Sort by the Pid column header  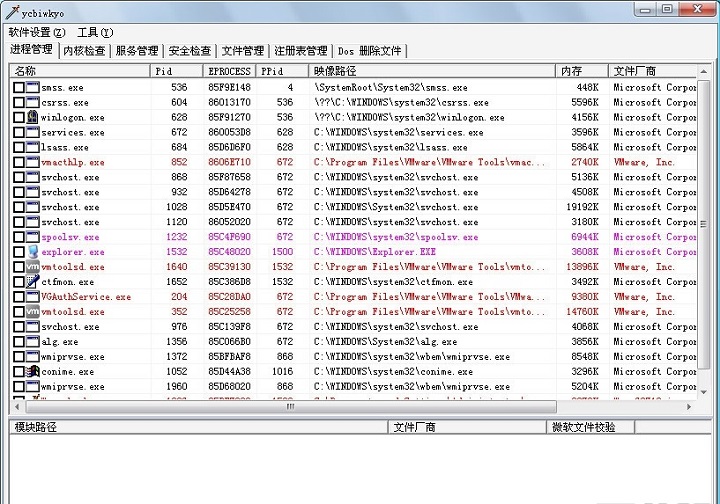177,71
